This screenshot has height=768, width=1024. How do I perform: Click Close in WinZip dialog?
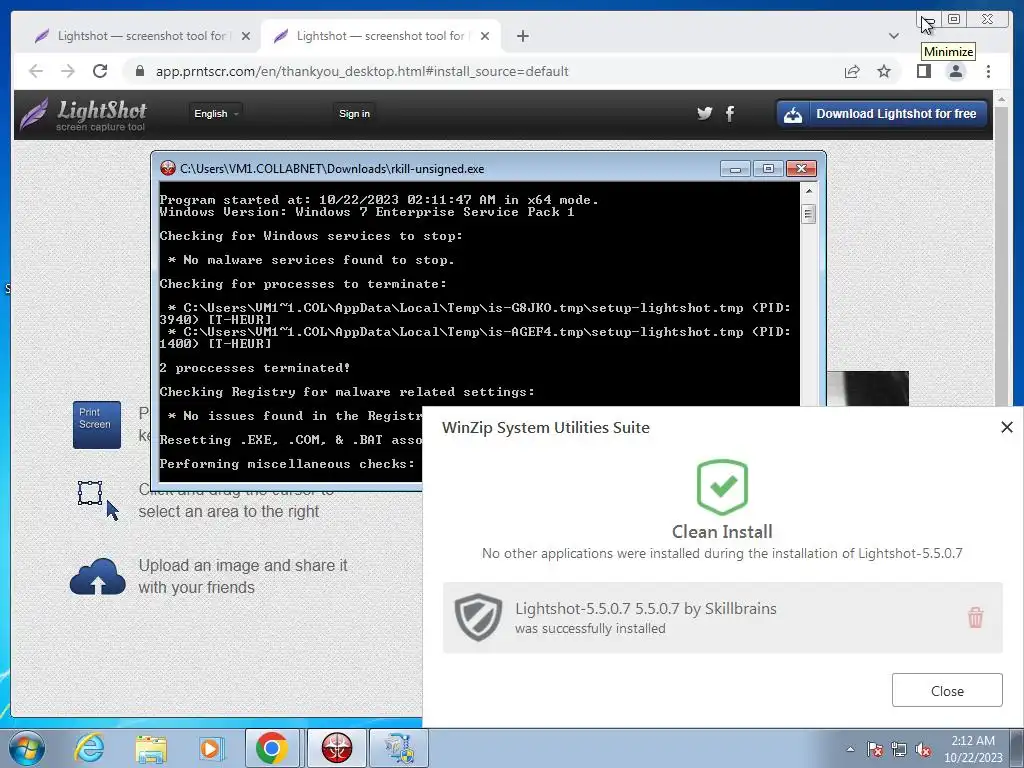tap(947, 690)
